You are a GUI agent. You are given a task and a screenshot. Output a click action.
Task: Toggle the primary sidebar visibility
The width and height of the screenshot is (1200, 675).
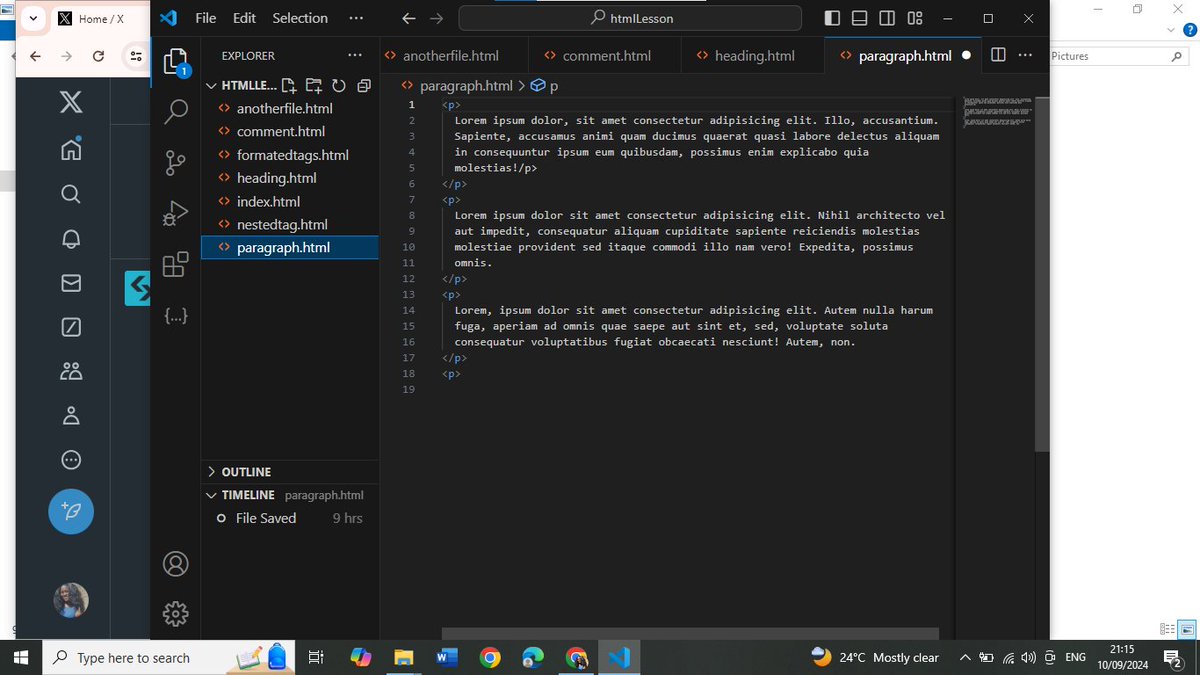831,18
